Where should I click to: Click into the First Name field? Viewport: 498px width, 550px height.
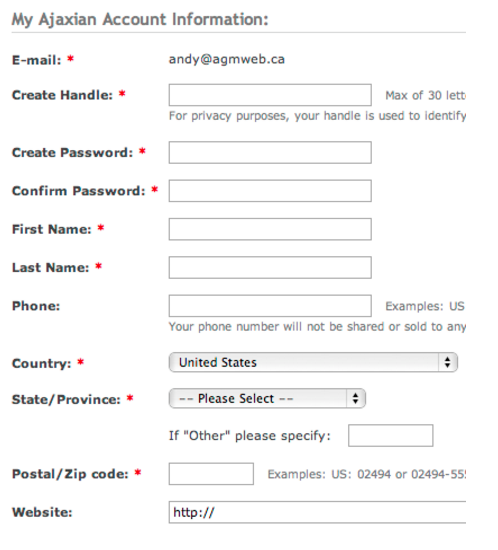point(270,229)
